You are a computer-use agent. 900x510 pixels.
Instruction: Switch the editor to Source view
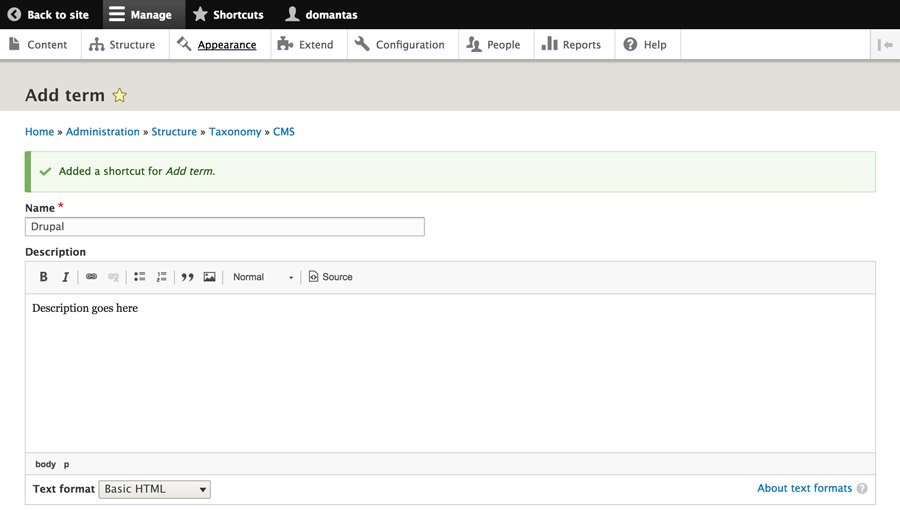click(x=331, y=277)
